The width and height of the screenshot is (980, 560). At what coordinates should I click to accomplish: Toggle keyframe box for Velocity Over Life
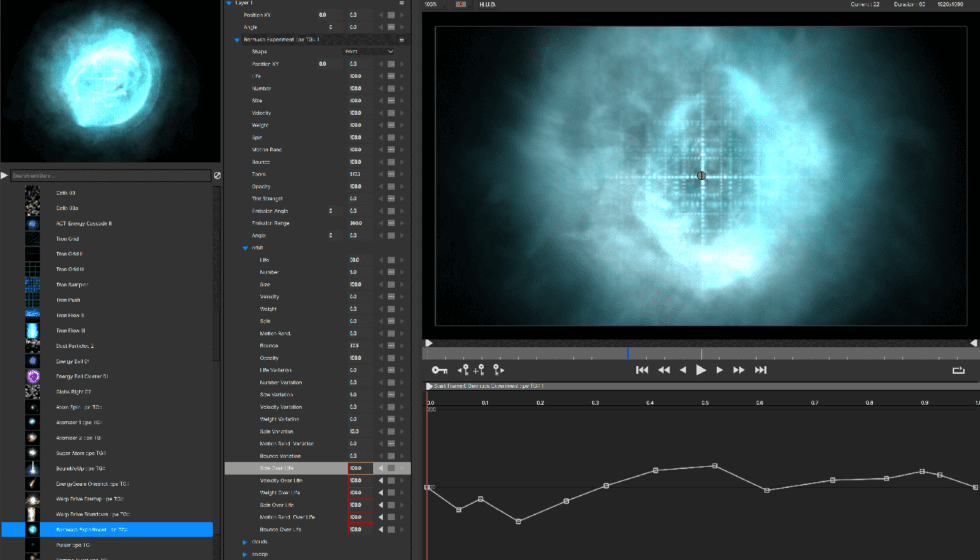tap(391, 480)
